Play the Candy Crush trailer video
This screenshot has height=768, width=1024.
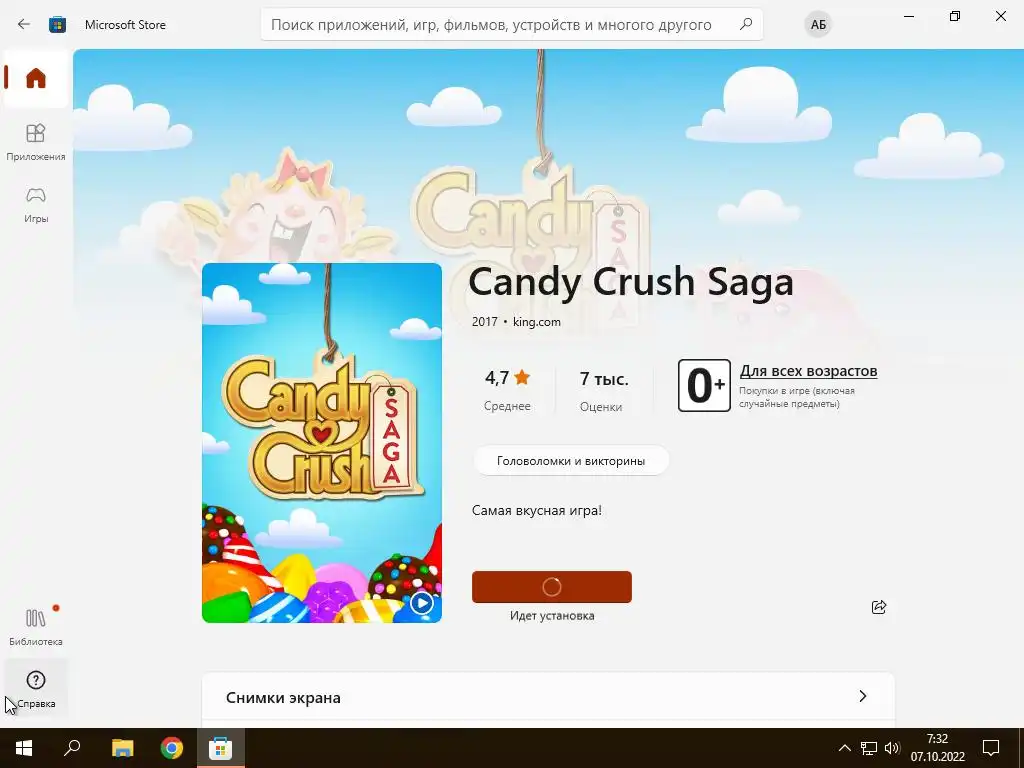coord(422,603)
